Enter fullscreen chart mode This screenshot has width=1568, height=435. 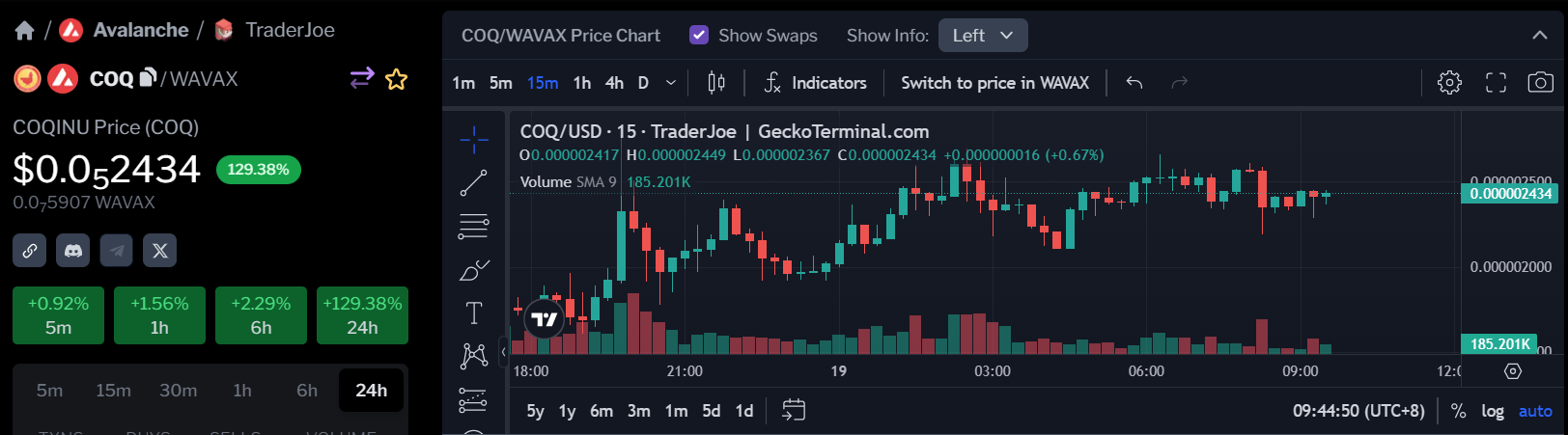[x=1496, y=83]
